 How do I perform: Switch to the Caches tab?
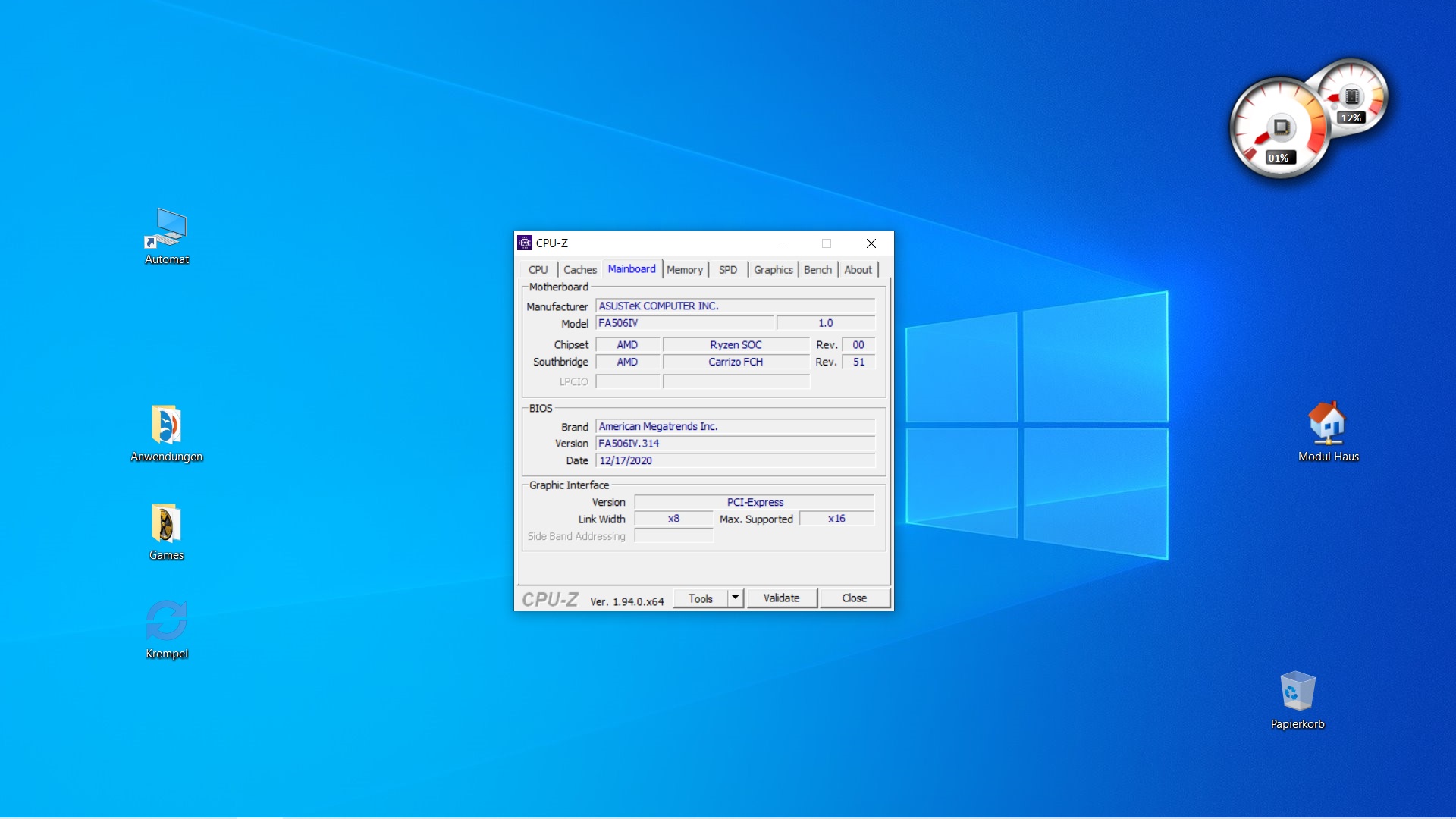click(579, 270)
